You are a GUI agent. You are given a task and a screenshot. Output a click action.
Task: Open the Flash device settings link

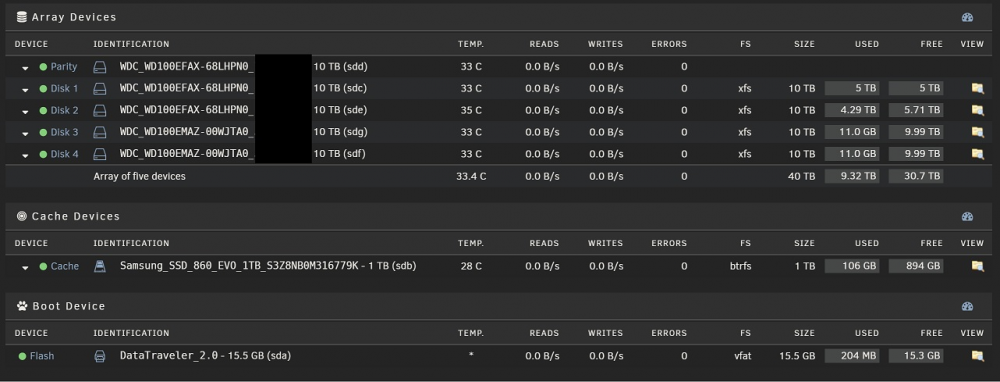42,356
